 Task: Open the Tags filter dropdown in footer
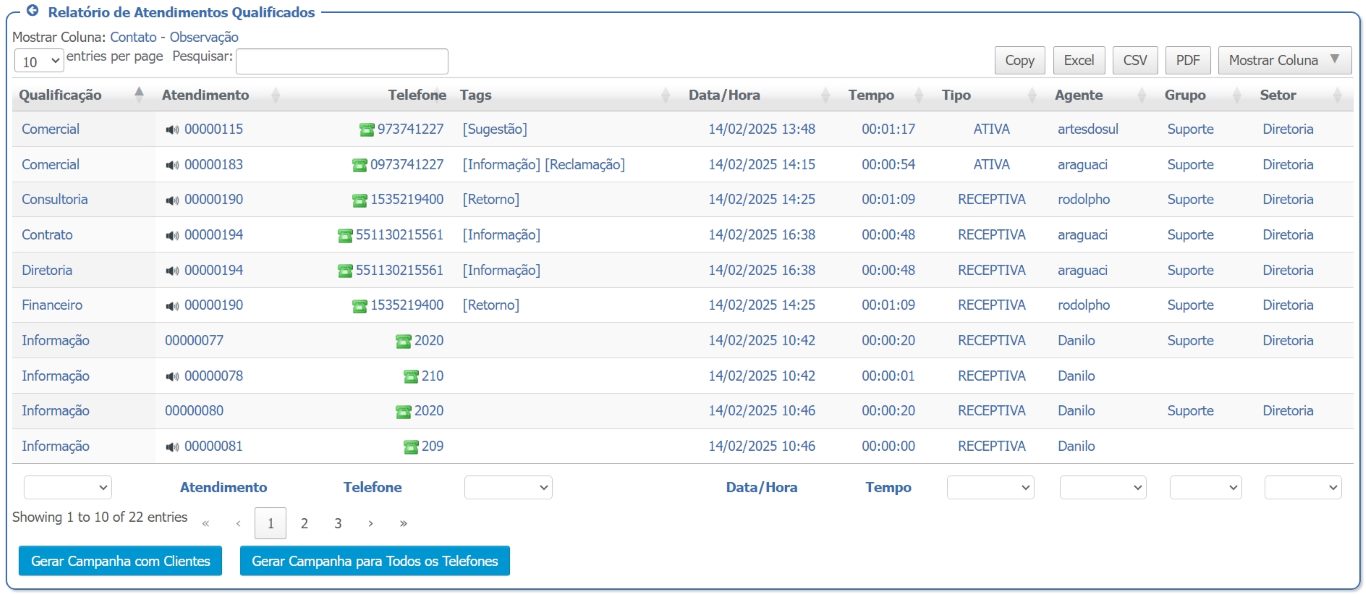508,487
